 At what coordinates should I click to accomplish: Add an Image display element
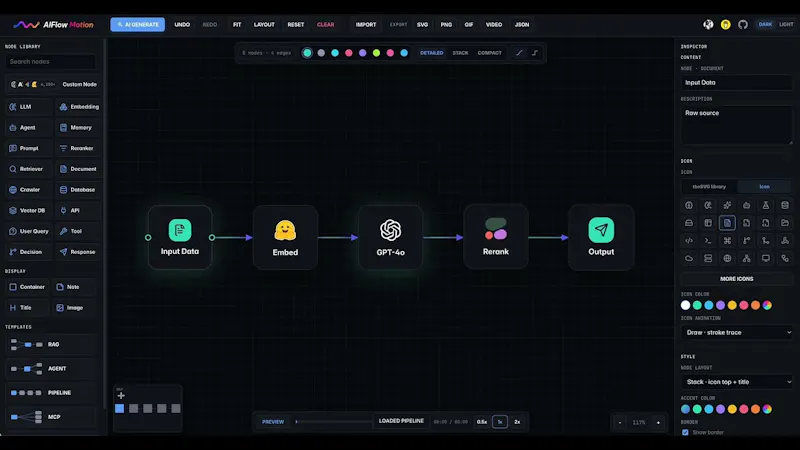pyautogui.click(x=75, y=308)
